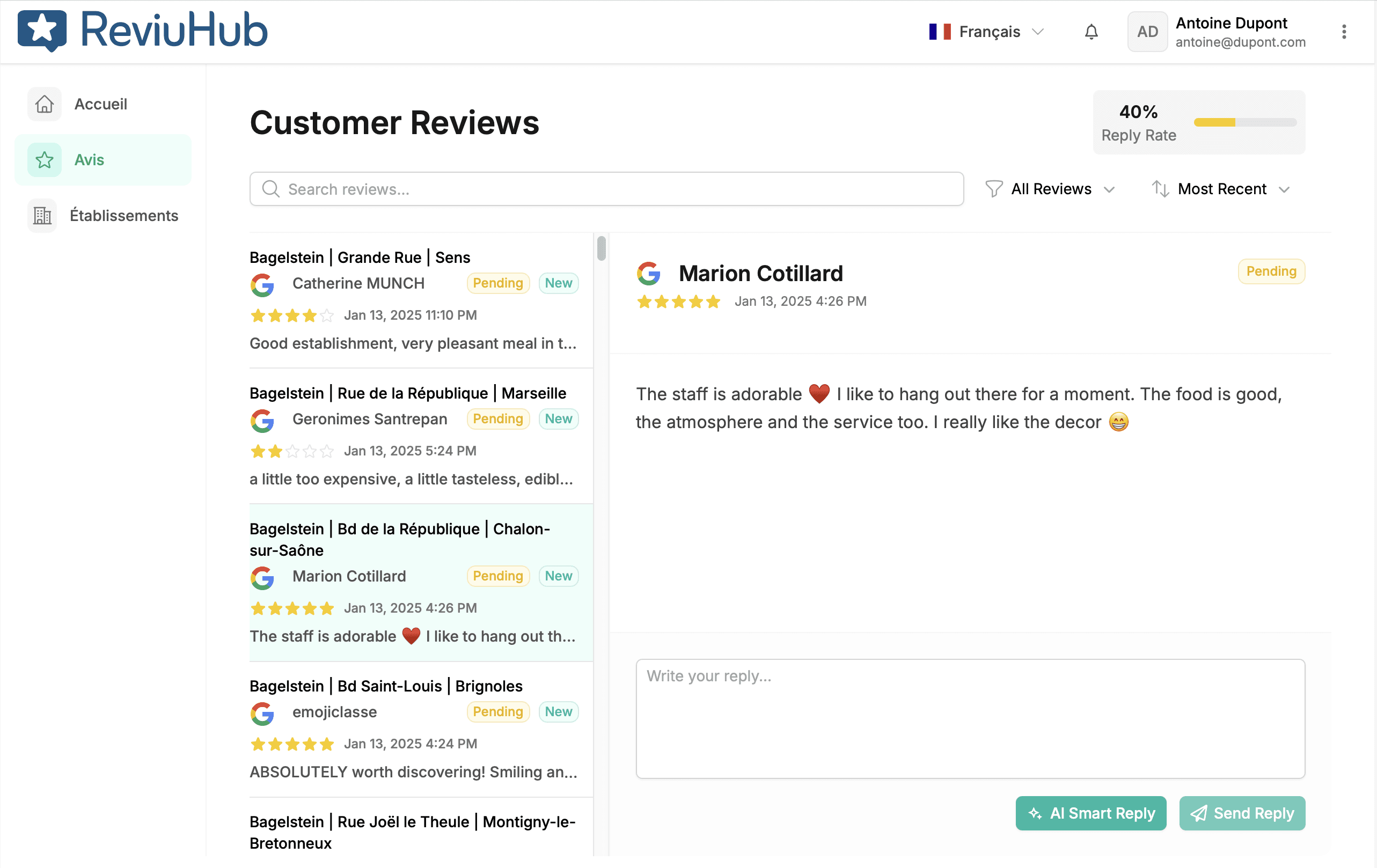1377x868 pixels.
Task: Click "a little too expensive" preview text
Action: point(411,479)
